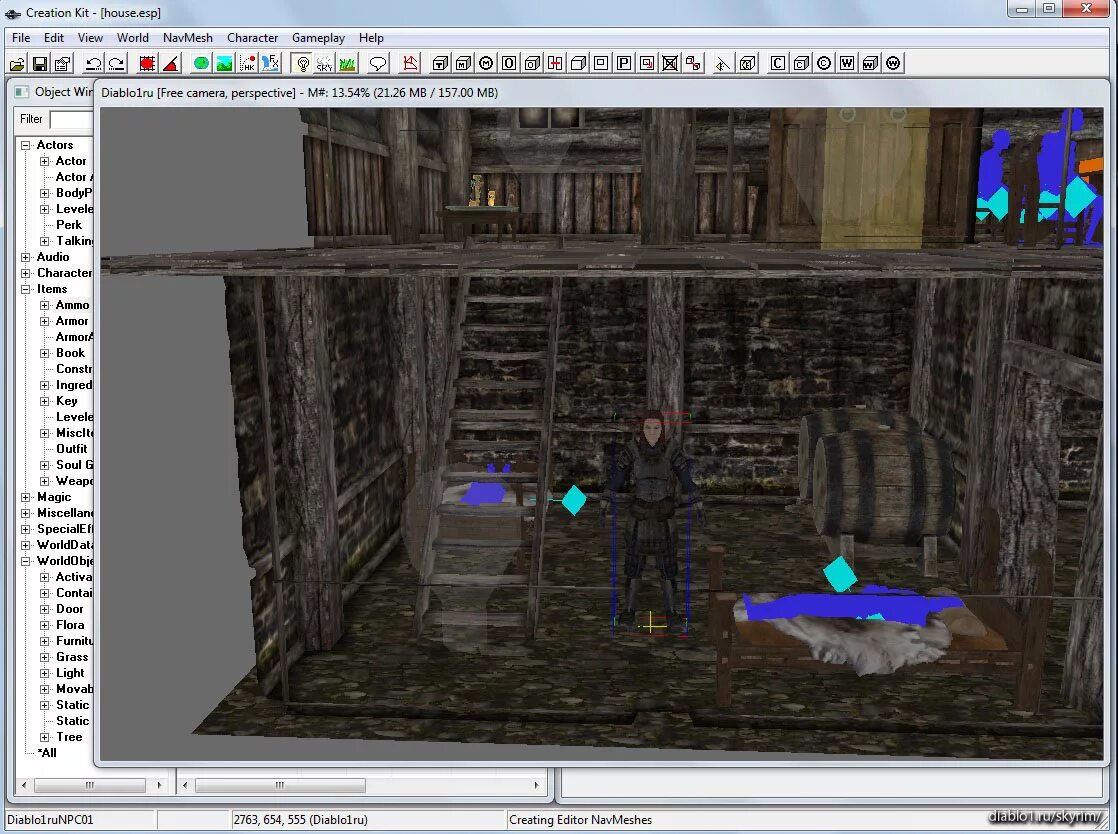Click the green globe world icon

coord(202,63)
